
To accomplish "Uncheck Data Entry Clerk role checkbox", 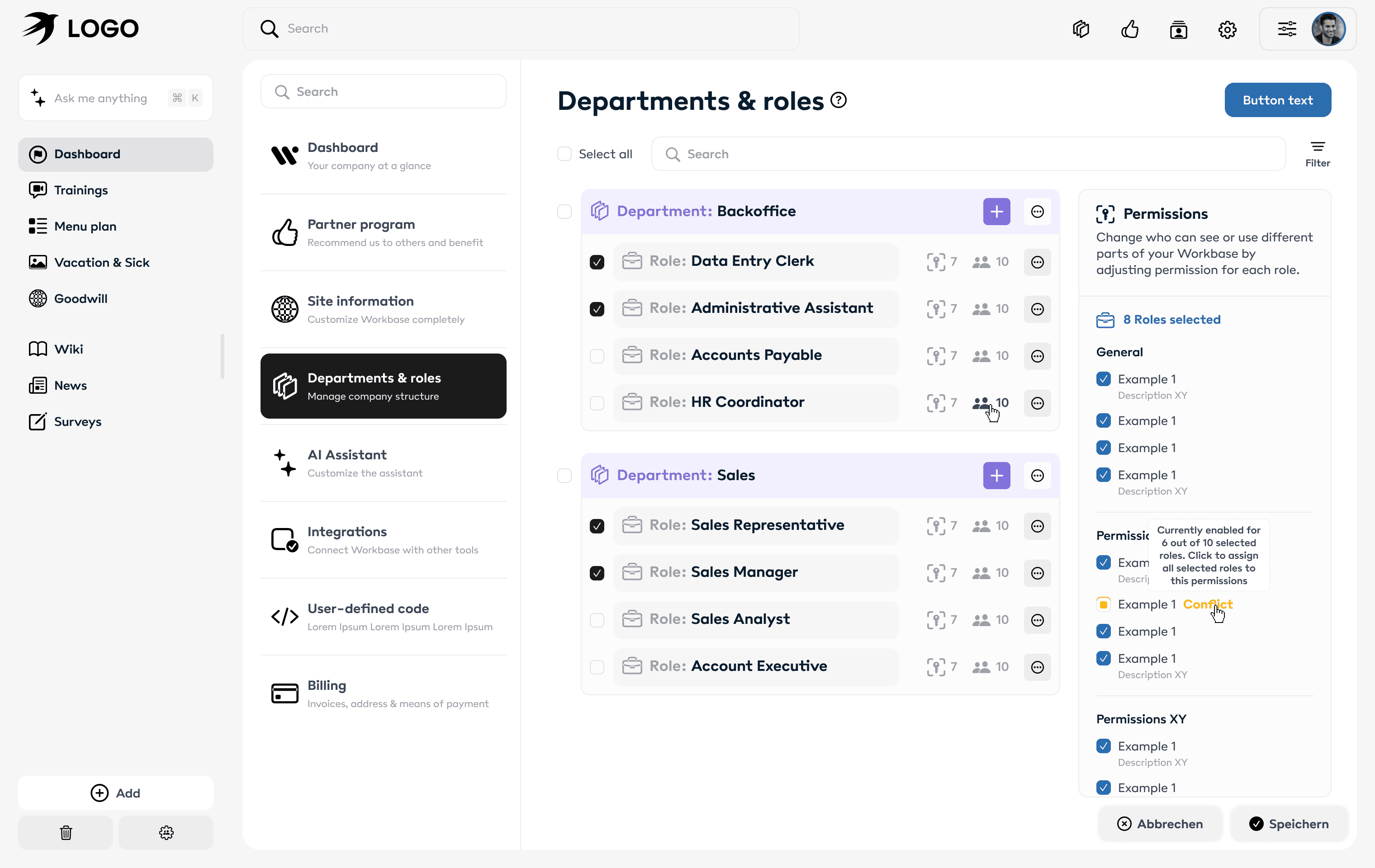I will 597,262.
